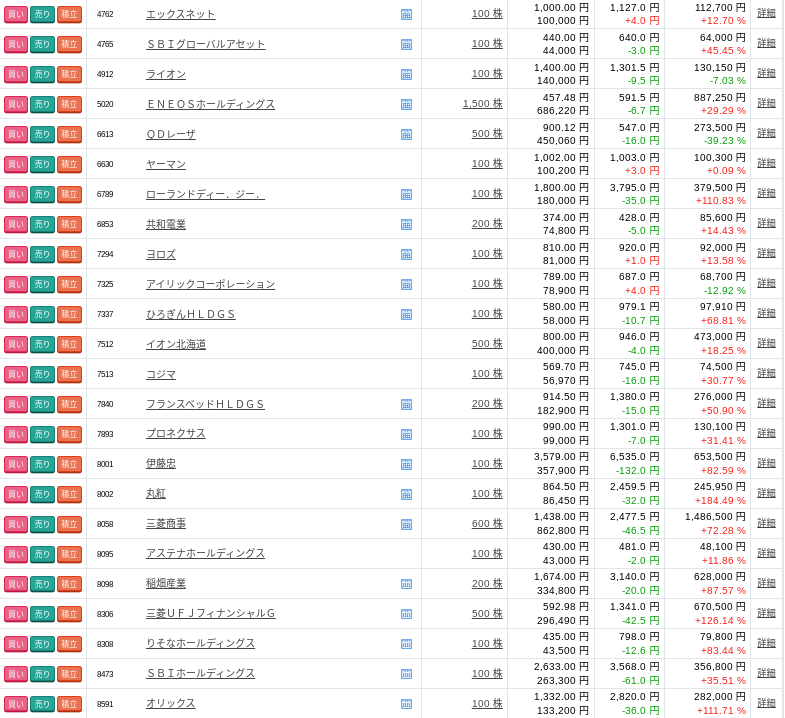Screen dimensions: 785x718
Task: Open the ライオン stock link
Action: coord(166,75)
